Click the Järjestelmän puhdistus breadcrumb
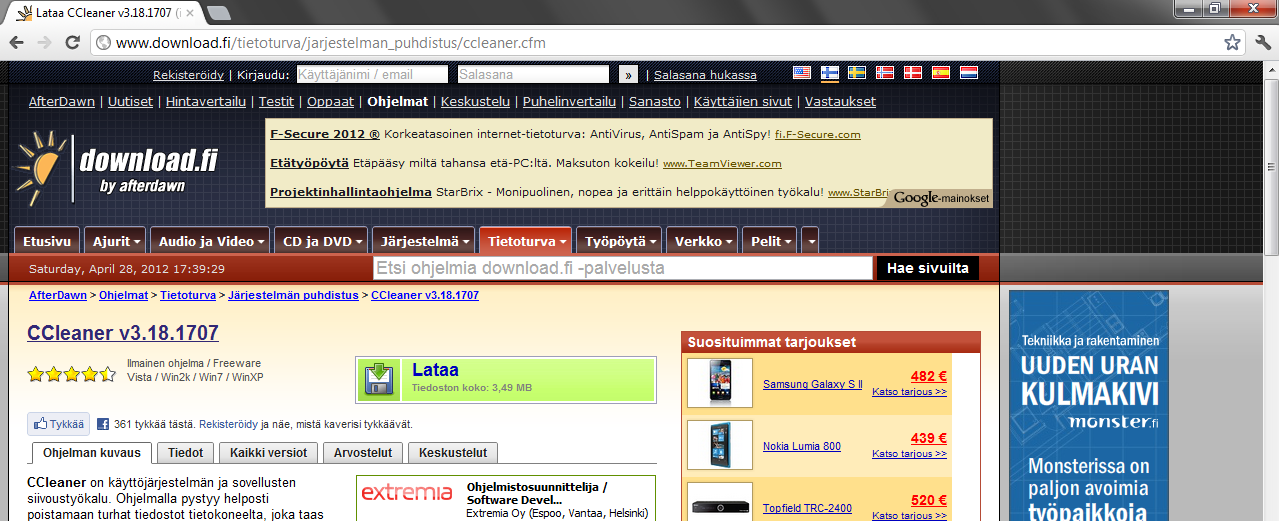 293,296
